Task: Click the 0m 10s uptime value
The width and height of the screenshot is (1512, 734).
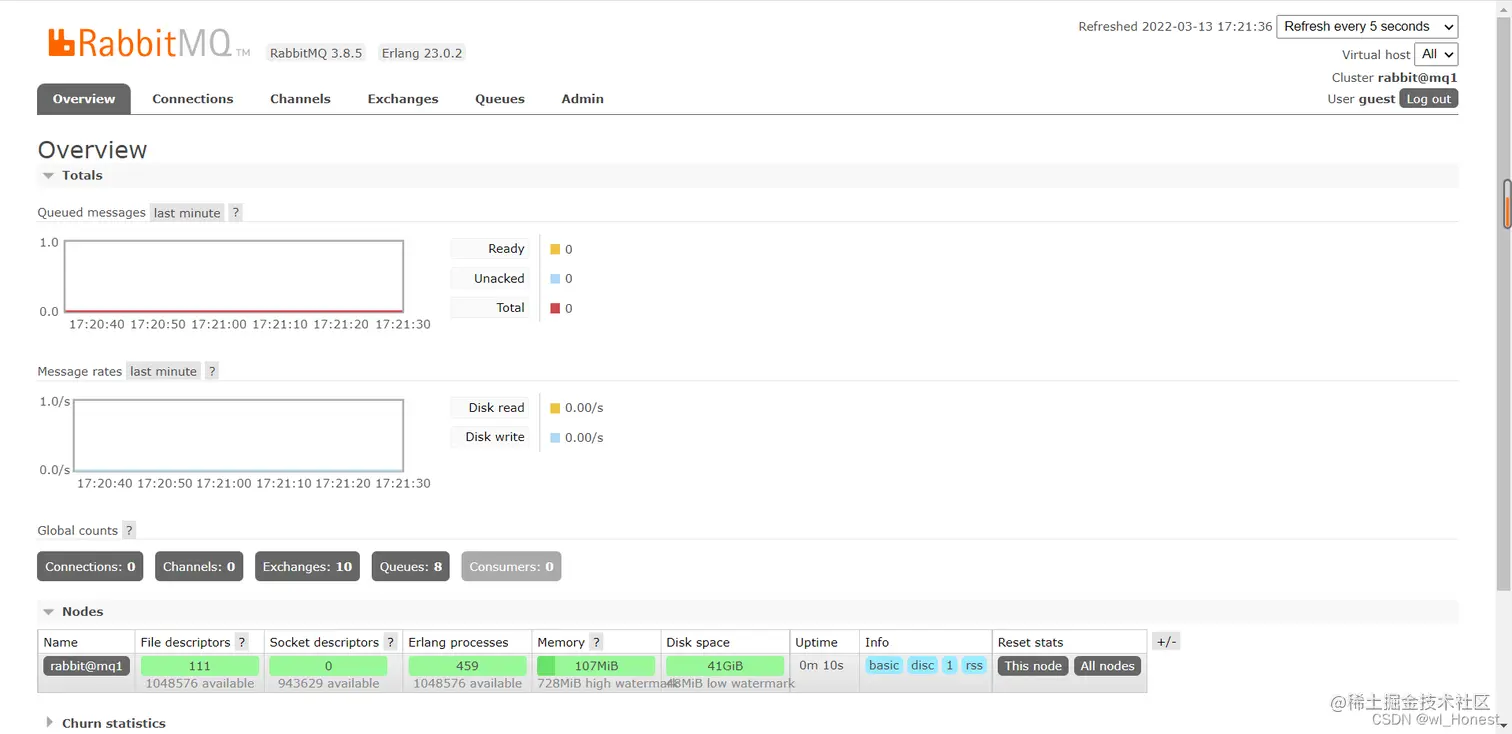Action: point(821,666)
